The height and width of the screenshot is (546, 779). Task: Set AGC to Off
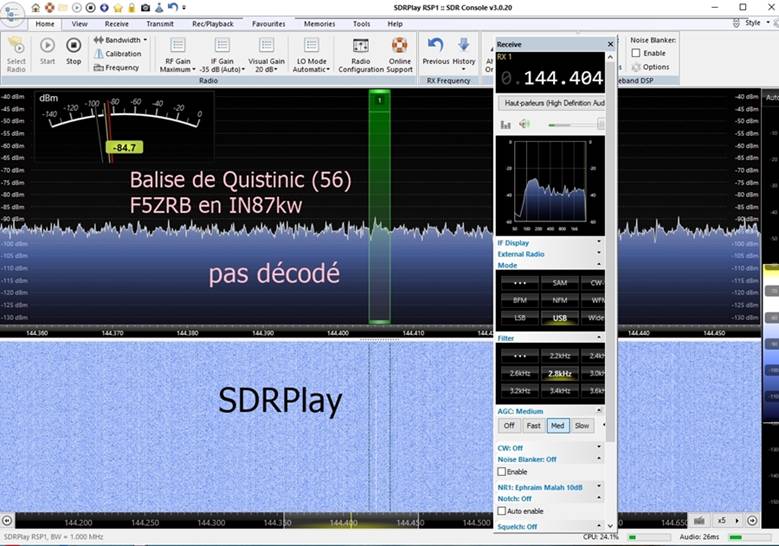point(509,426)
